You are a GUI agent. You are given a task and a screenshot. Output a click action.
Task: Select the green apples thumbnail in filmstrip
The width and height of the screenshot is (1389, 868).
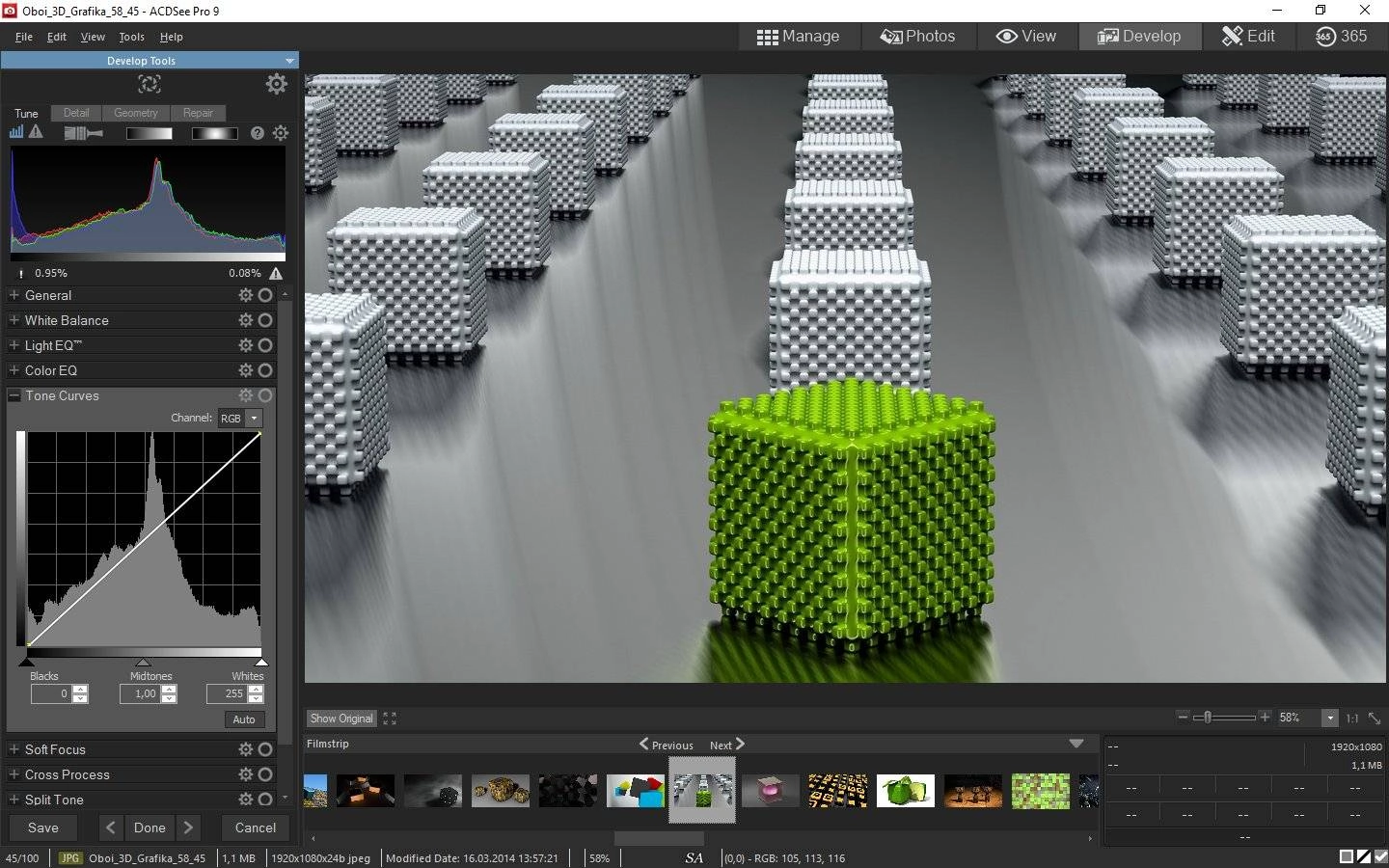(x=905, y=790)
